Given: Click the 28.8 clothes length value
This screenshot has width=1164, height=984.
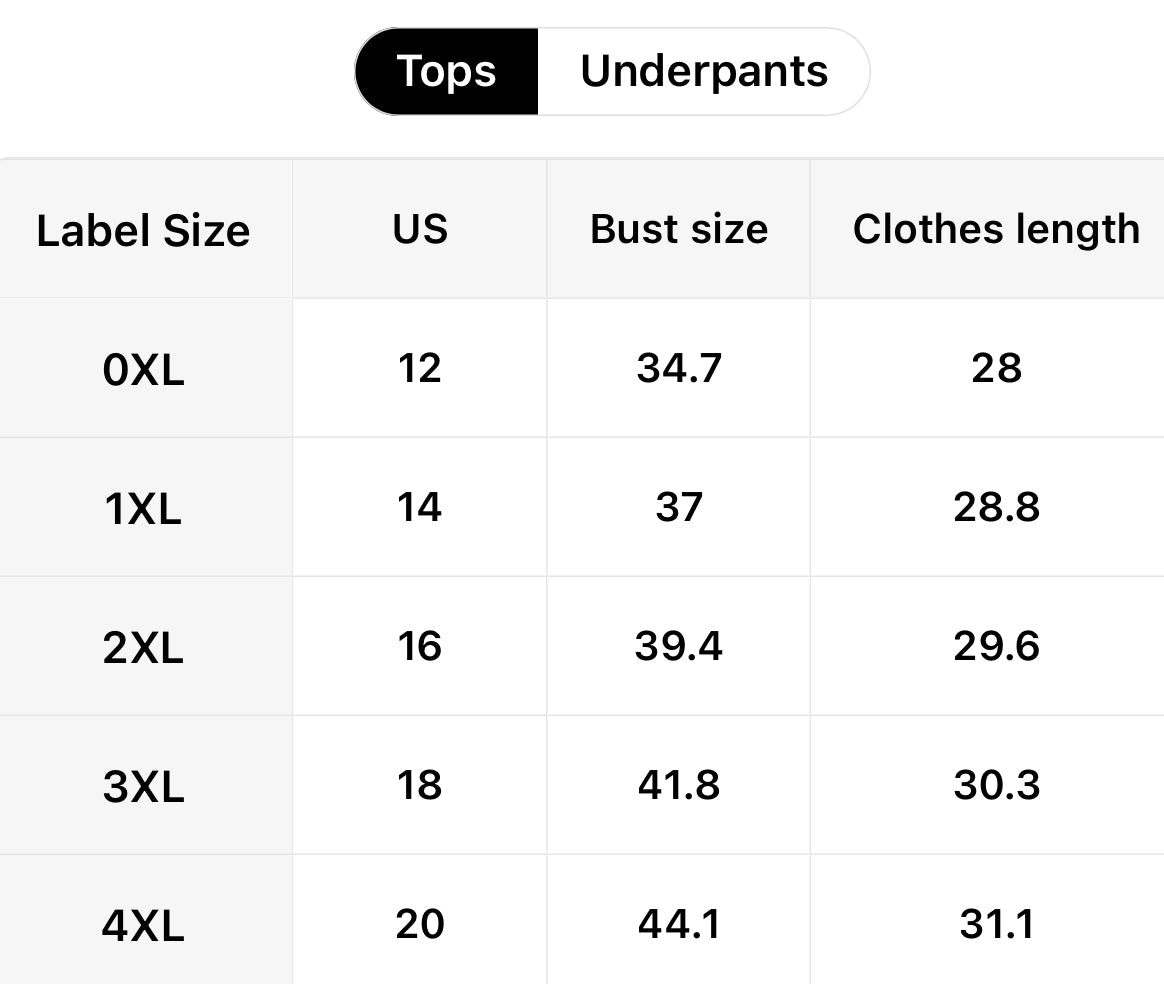Looking at the screenshot, I should 996,508.
